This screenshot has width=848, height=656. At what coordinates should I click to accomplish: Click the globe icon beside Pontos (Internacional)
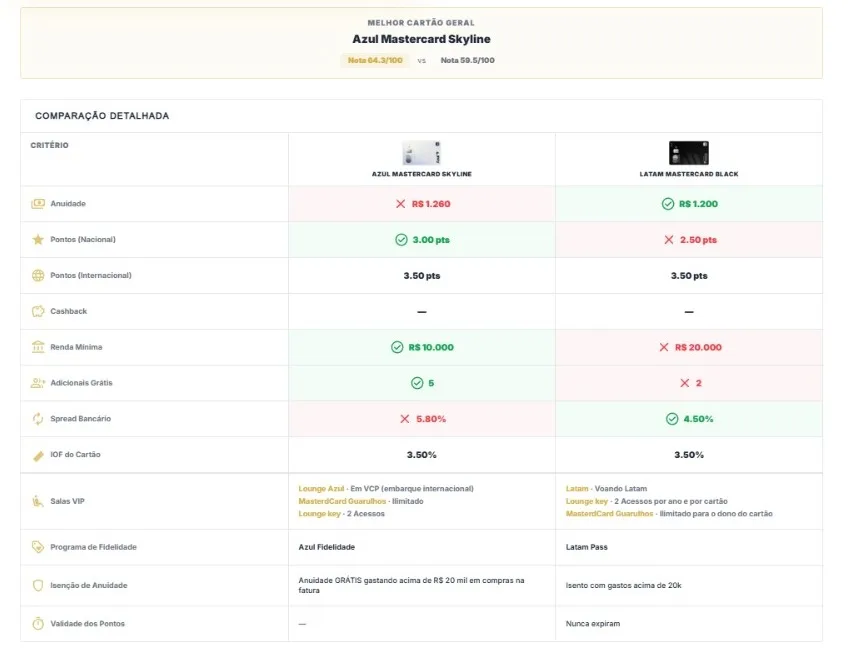38,275
